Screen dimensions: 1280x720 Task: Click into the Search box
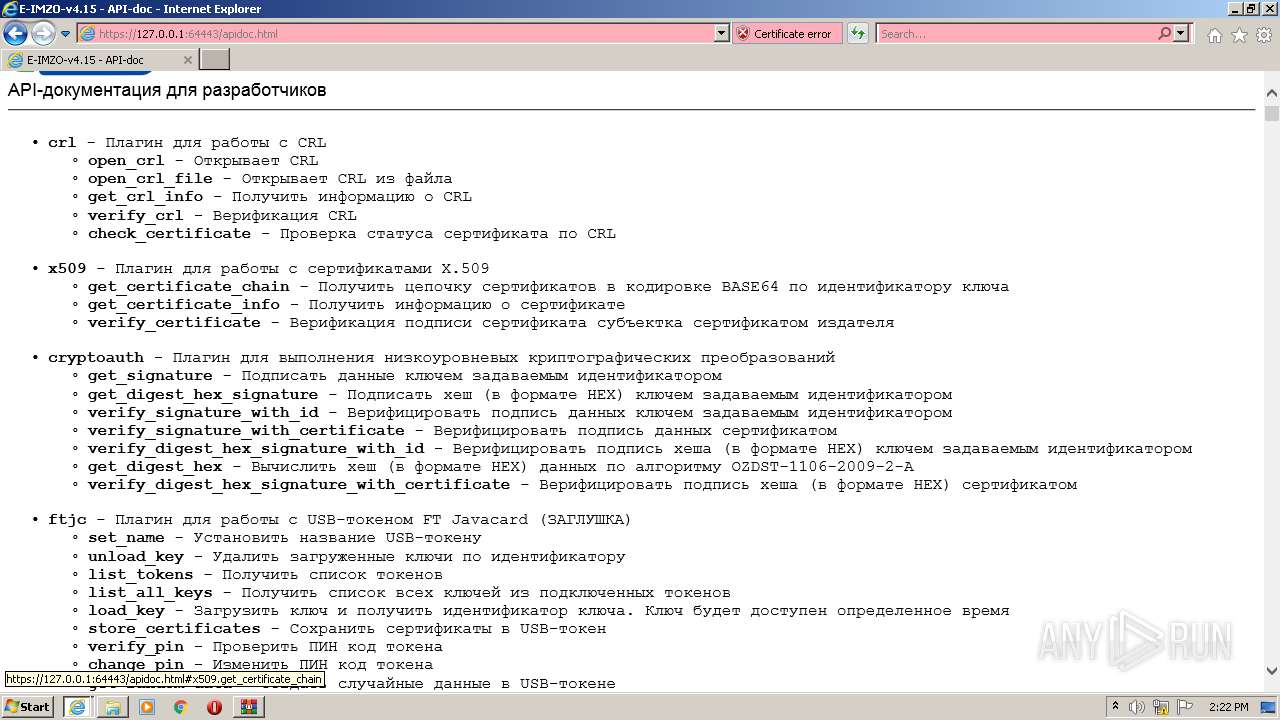tap(1016, 34)
